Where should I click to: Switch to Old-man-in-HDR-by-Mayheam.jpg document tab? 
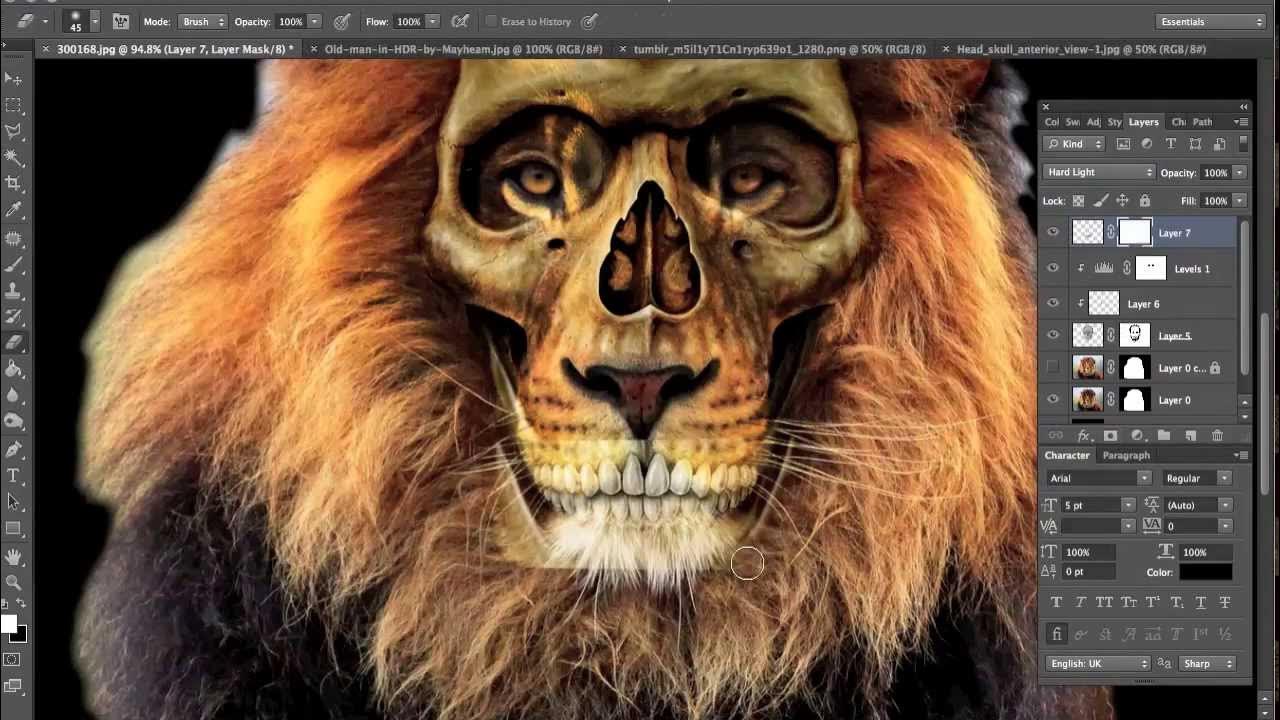click(464, 48)
